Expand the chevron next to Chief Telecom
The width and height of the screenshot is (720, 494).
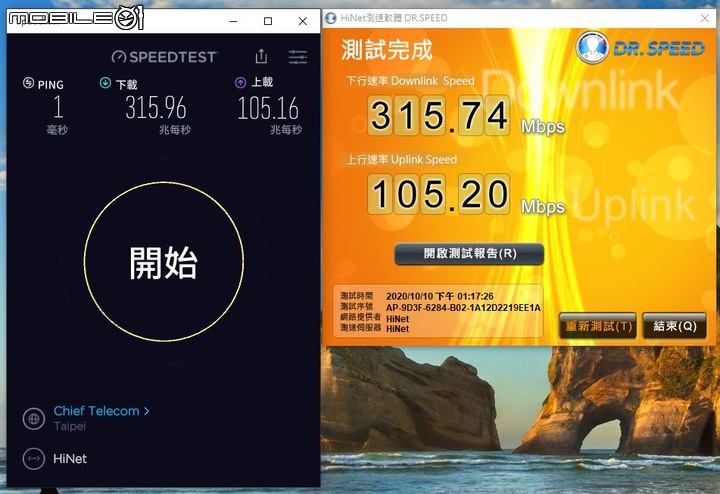pos(146,411)
